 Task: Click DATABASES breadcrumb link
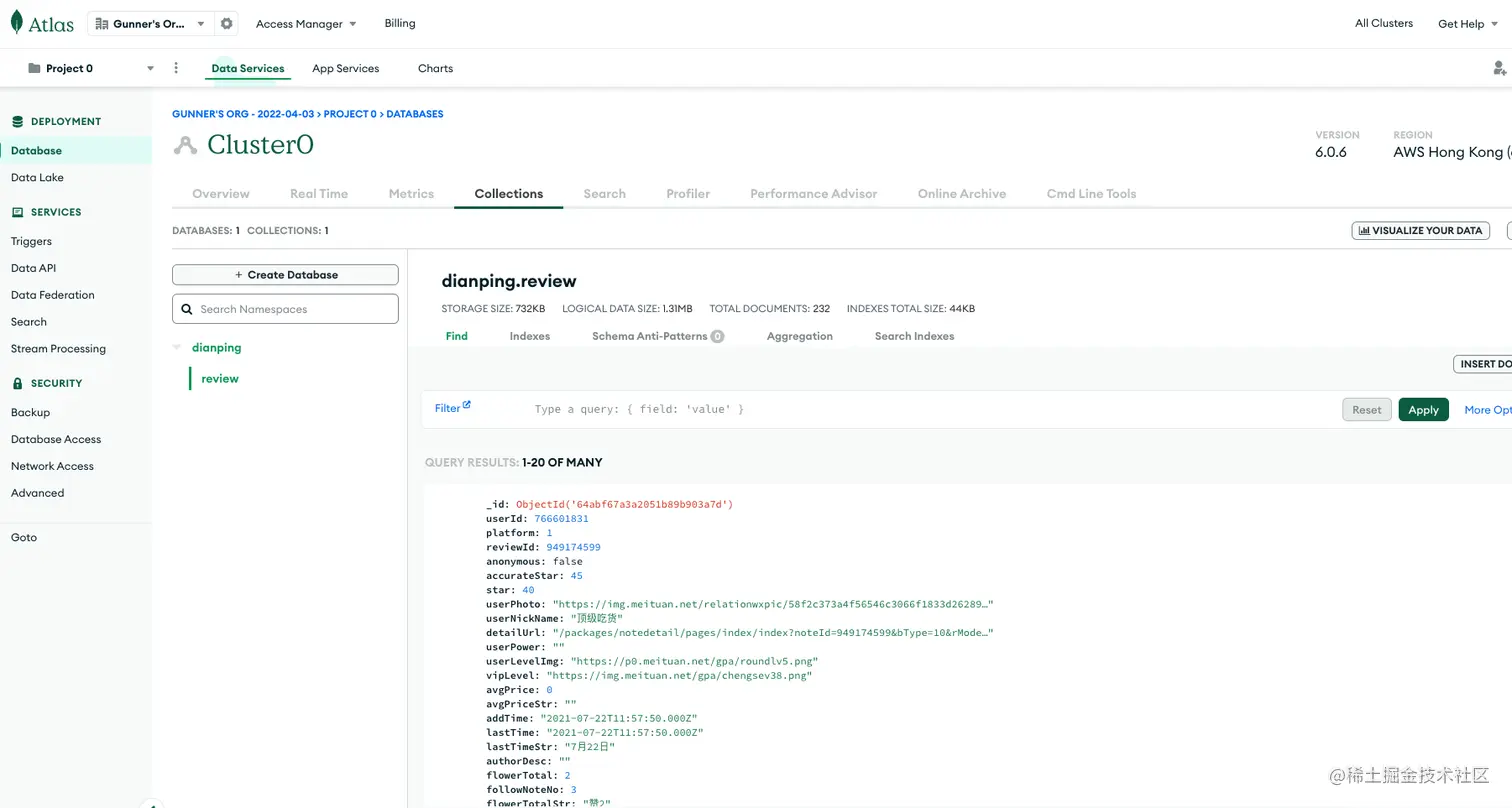tap(415, 114)
